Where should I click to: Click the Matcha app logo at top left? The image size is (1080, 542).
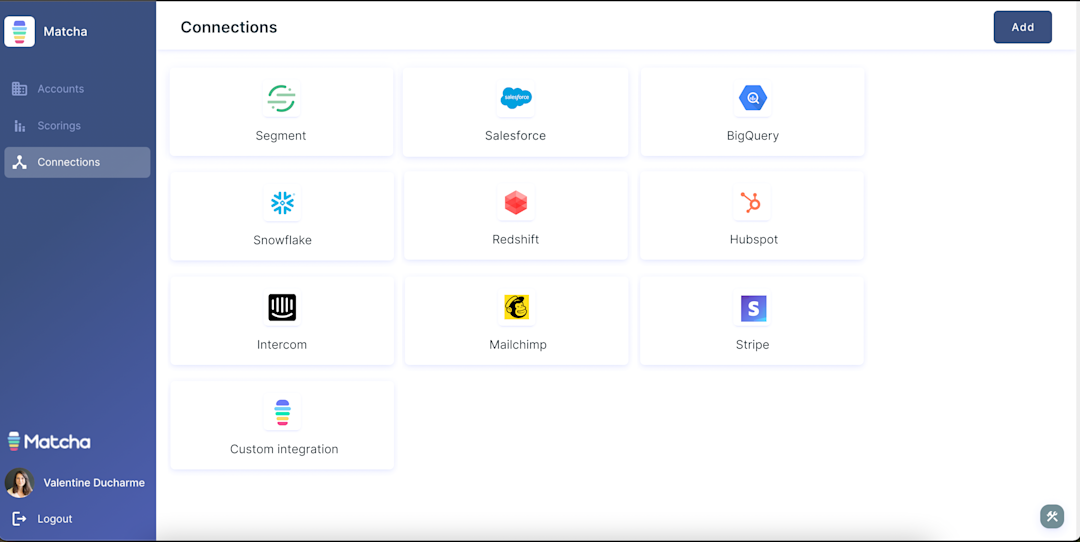coord(19,32)
